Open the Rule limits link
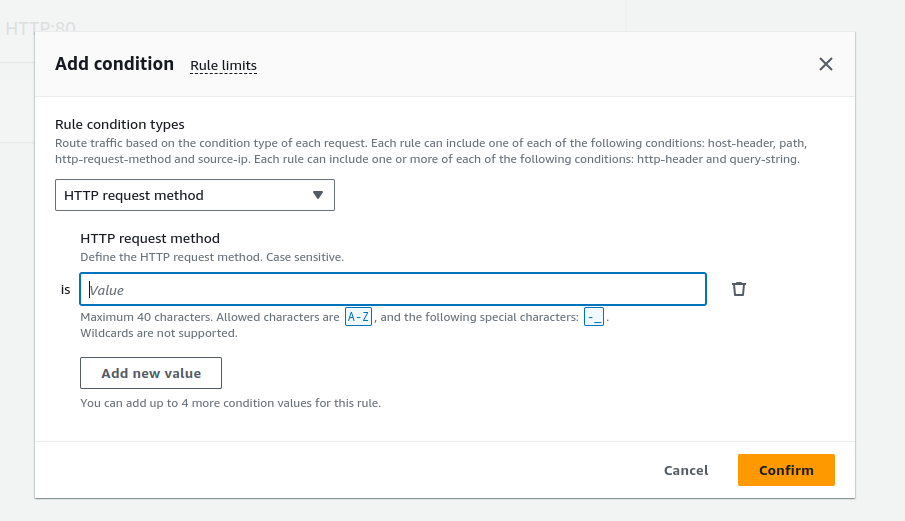905x521 pixels. point(223,65)
